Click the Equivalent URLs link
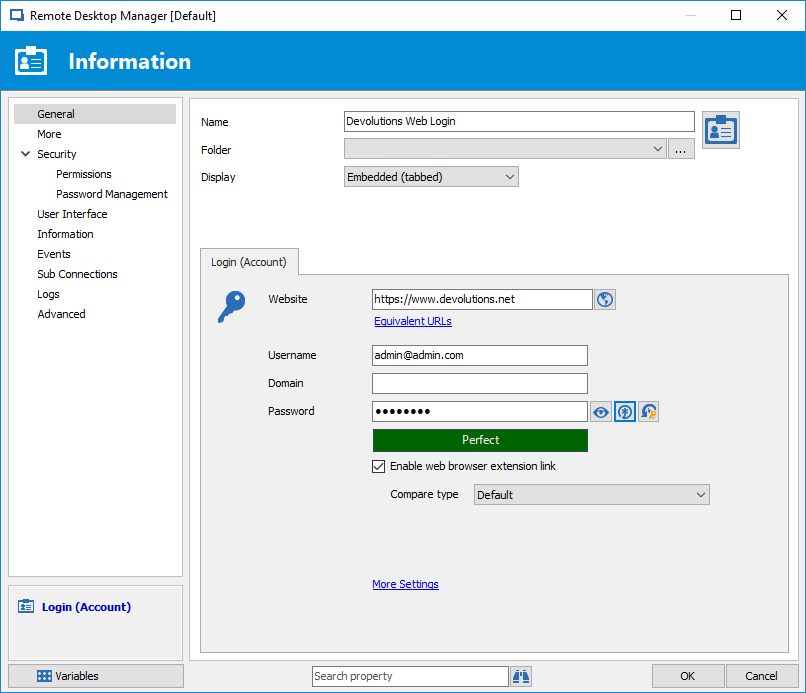The image size is (806, 693). tap(413, 321)
